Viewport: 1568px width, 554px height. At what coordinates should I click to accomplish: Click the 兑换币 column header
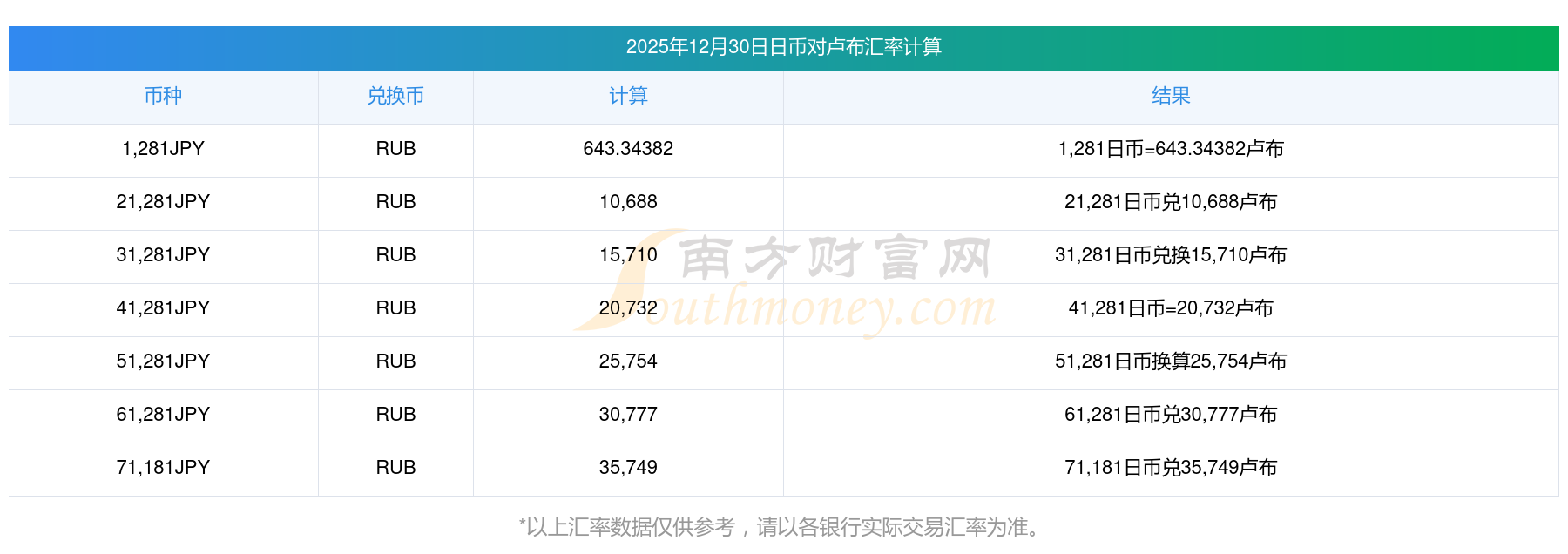click(x=395, y=96)
